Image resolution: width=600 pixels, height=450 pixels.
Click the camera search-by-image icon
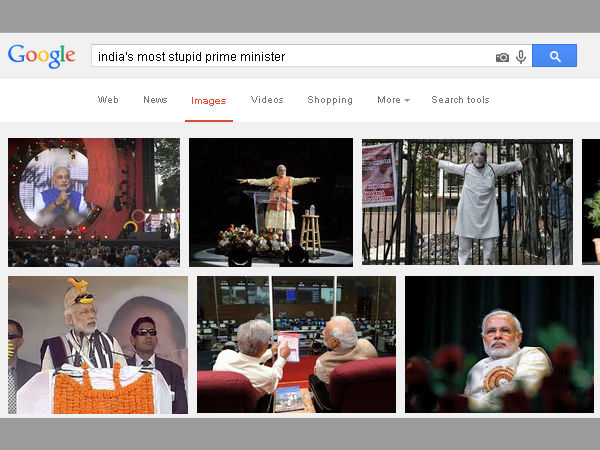tap(502, 57)
